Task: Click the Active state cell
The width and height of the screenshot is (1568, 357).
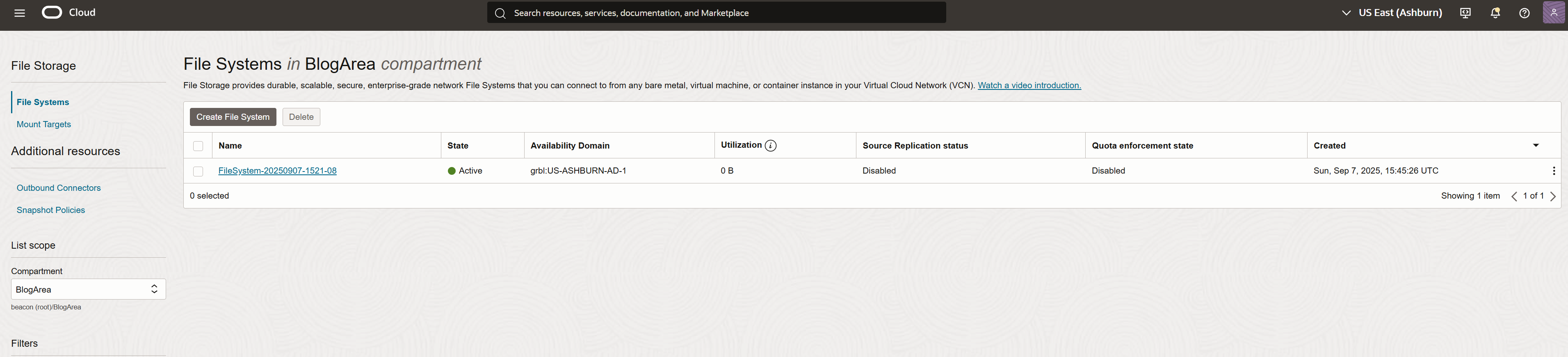Action: [465, 171]
